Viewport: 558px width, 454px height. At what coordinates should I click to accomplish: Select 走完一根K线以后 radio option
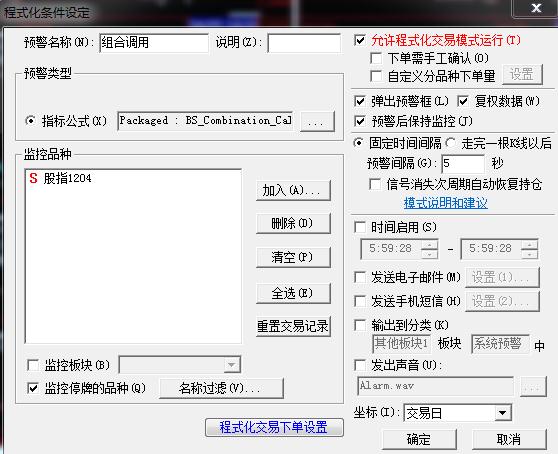(451, 143)
